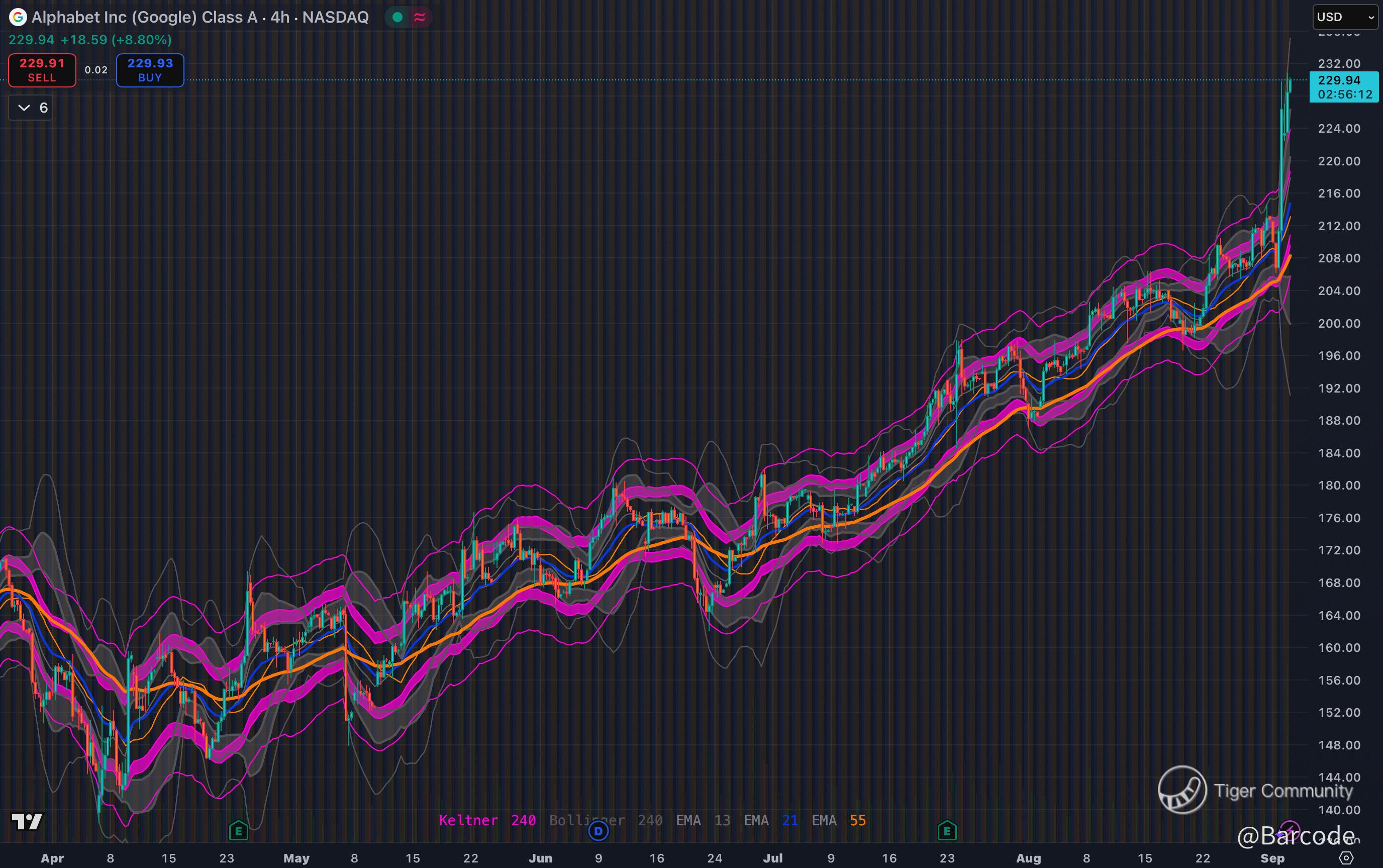Click the green market open status dot
Viewport: 1383px width, 868px height.
(x=397, y=17)
